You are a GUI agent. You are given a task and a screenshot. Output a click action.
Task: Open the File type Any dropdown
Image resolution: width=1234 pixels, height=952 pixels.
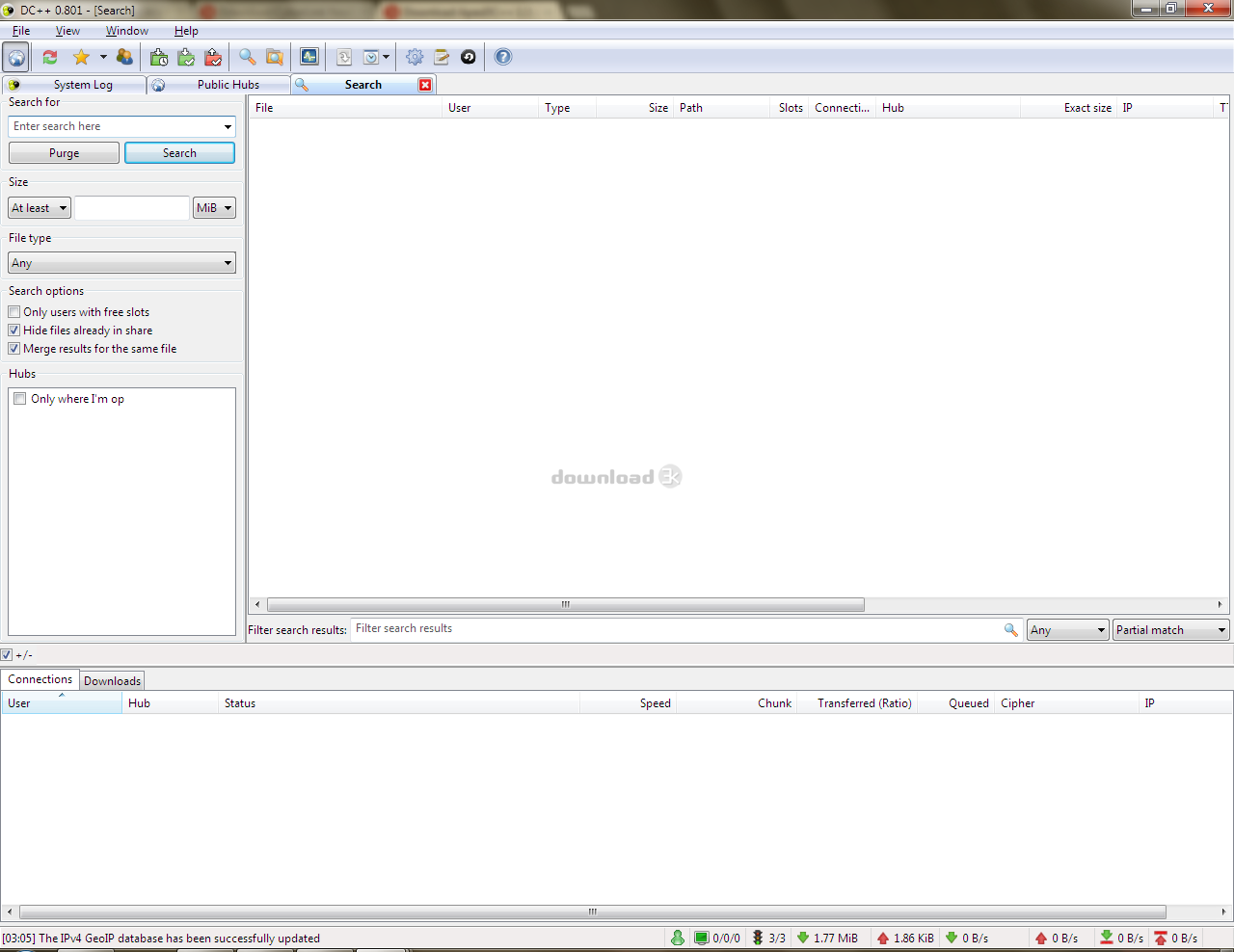pos(121,263)
